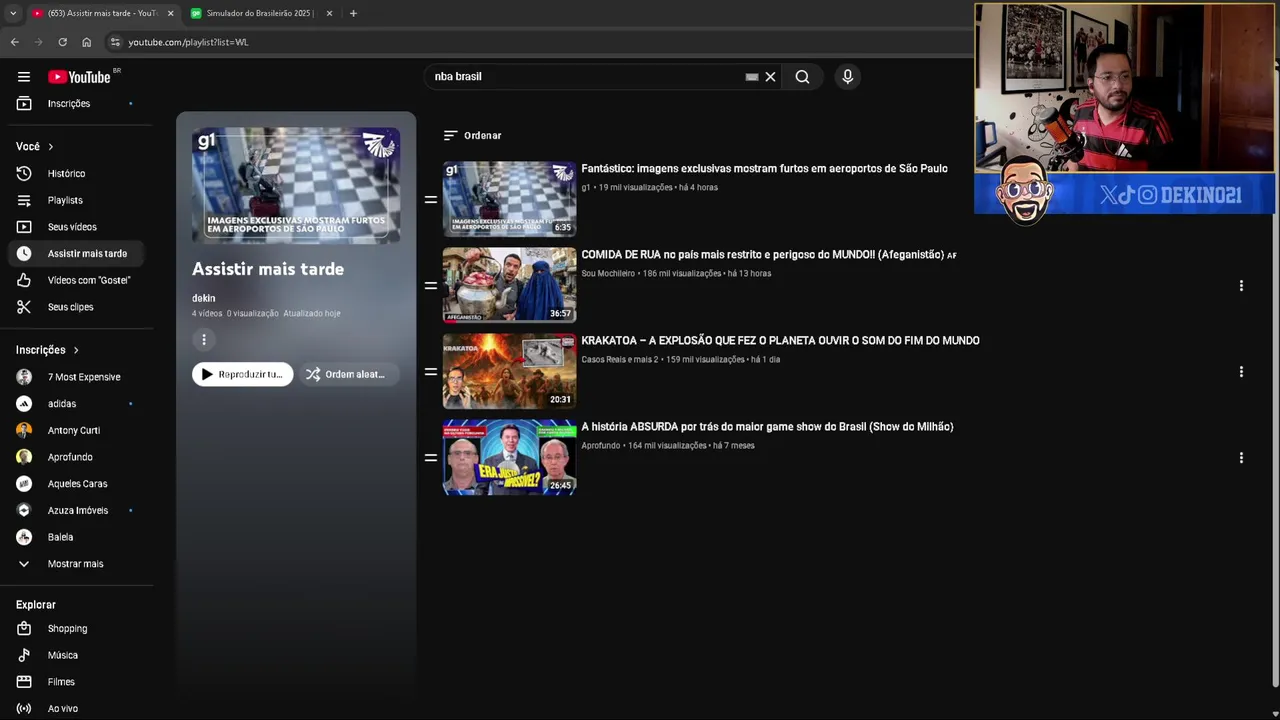Click the Fantástico video title
This screenshot has height=720, width=1280.
tap(764, 169)
